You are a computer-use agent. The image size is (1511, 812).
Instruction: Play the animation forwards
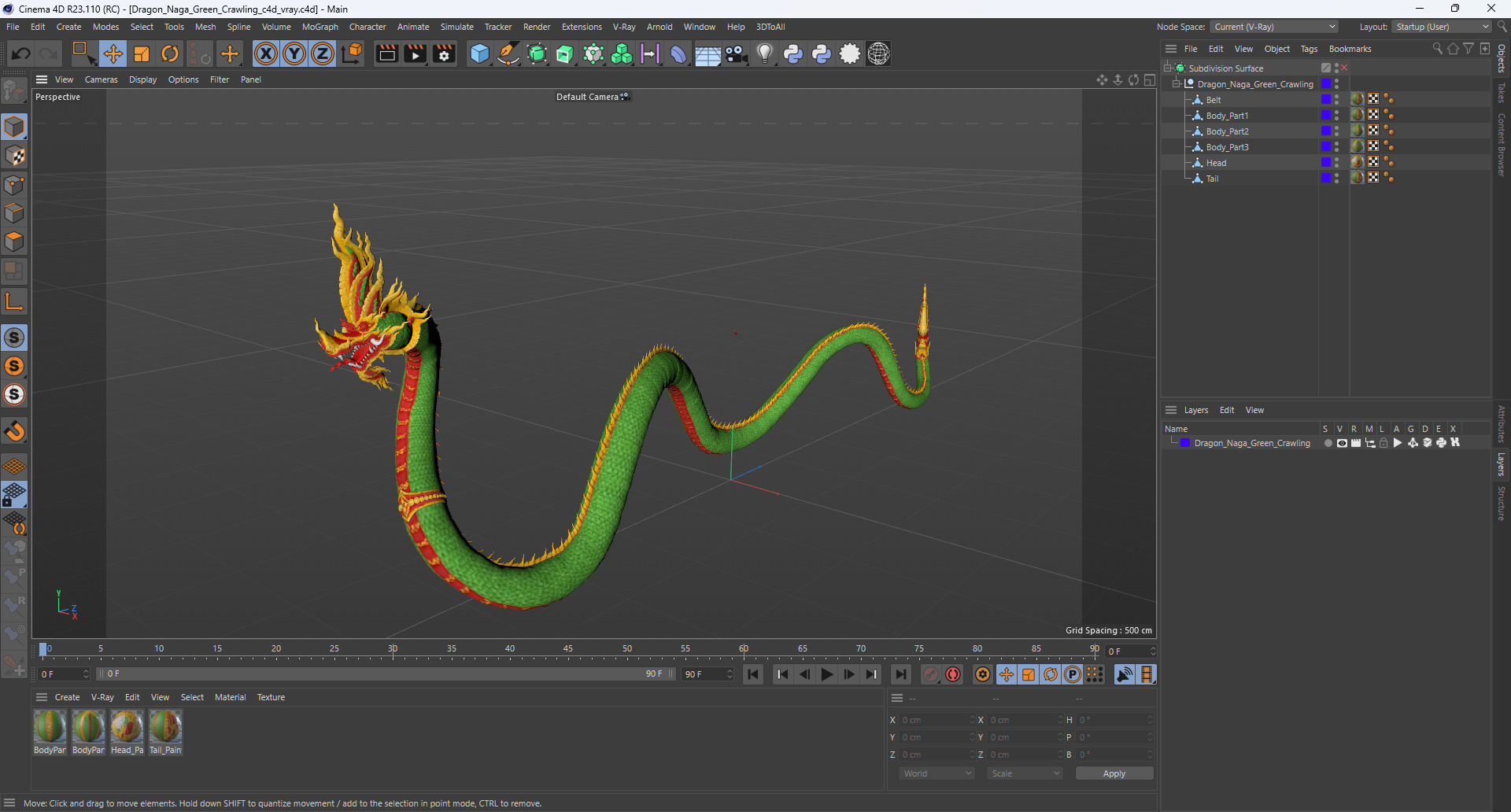(x=826, y=674)
